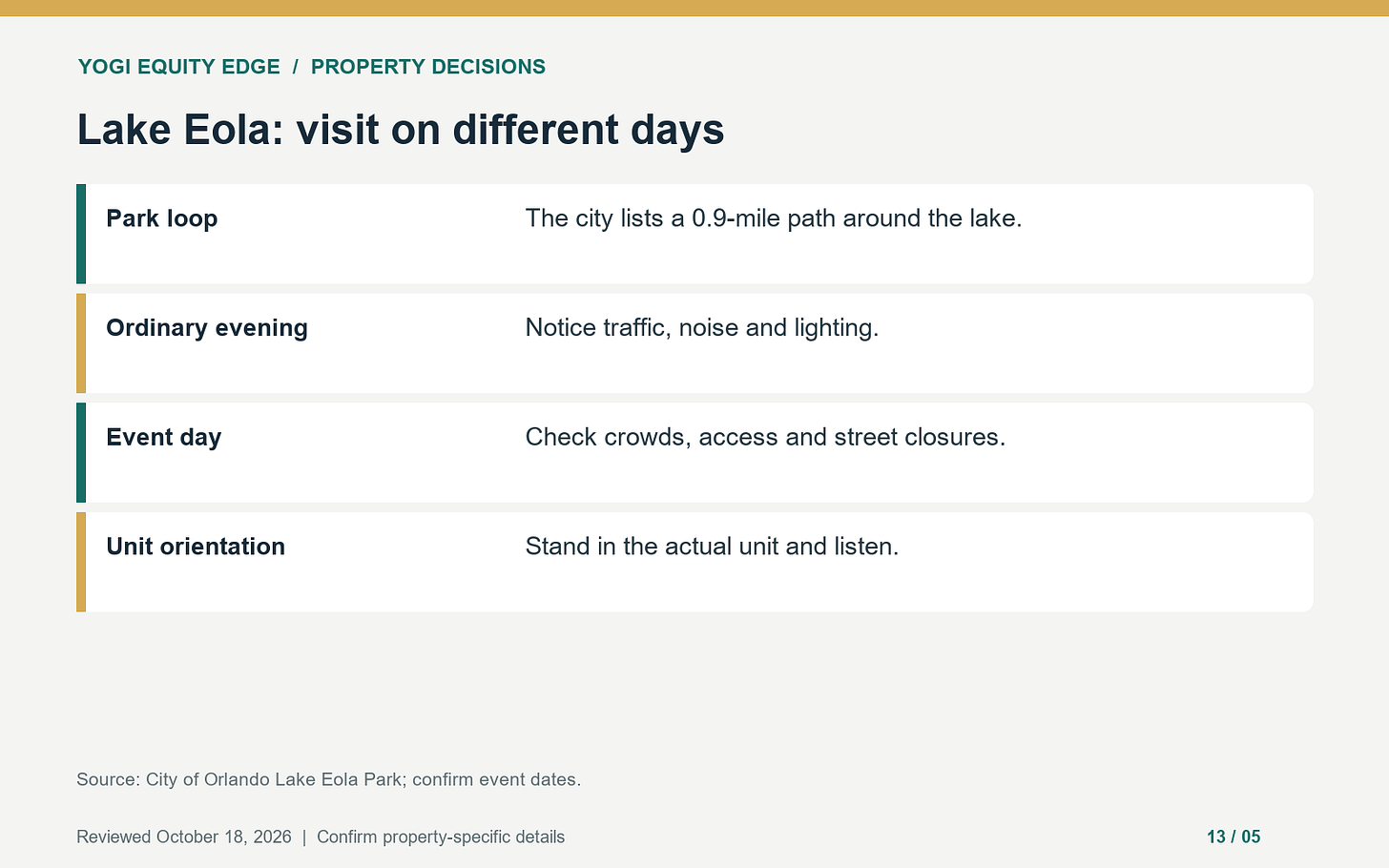Viewport: 1389px width, 868px height.
Task: Select the crowds and street closures text
Action: (765, 437)
